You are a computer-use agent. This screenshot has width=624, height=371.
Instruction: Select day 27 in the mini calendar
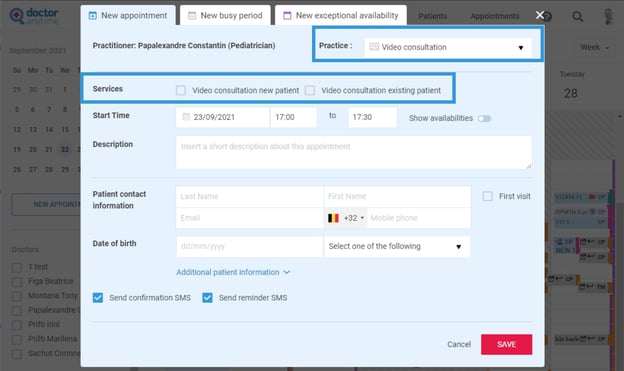coord(33,169)
